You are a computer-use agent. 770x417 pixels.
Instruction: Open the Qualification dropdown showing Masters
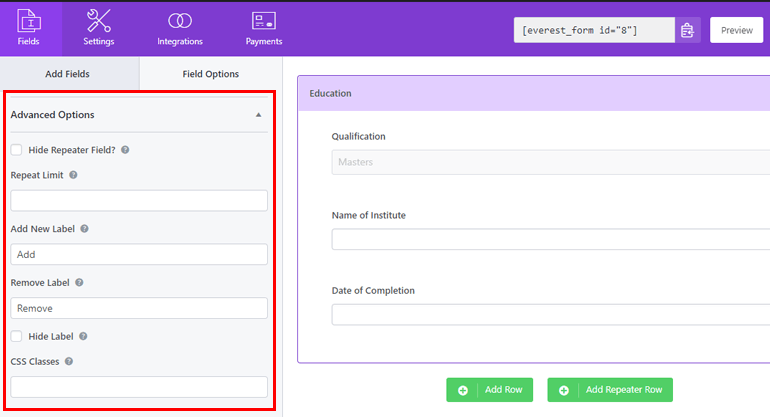pyautogui.click(x=550, y=162)
